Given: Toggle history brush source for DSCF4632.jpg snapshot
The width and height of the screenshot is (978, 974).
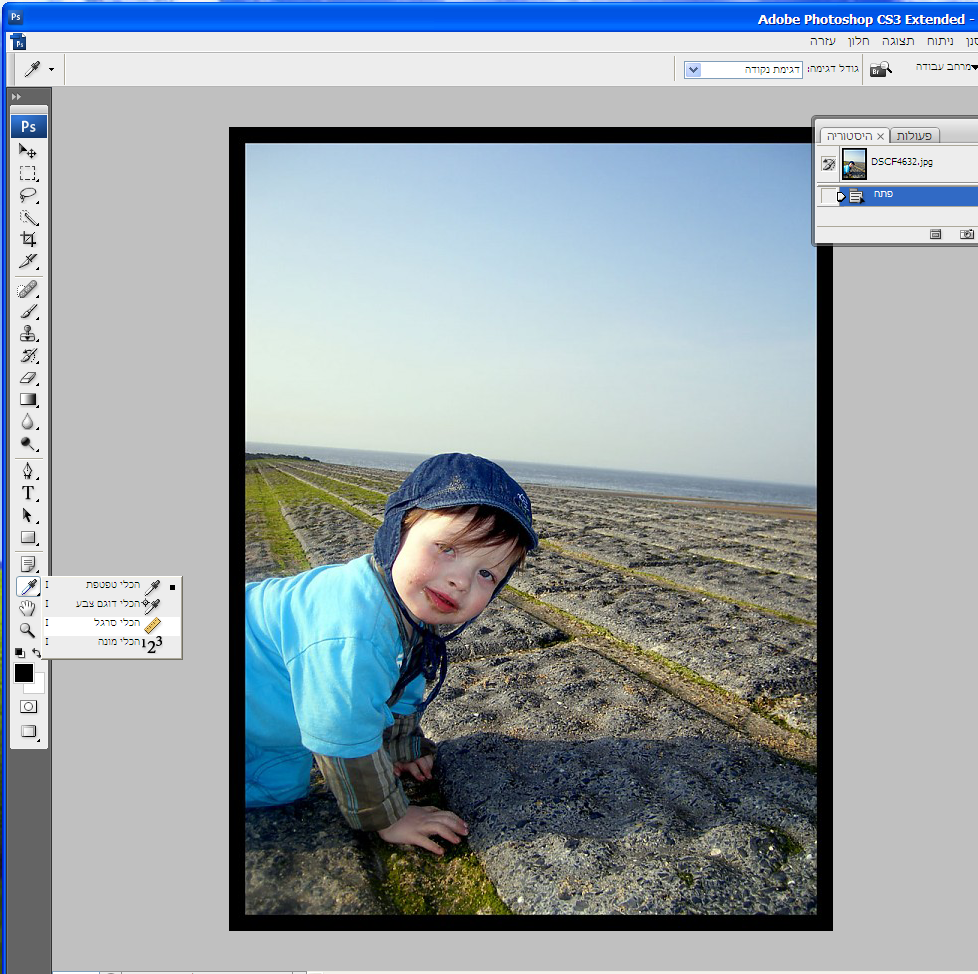Looking at the screenshot, I should (828, 164).
